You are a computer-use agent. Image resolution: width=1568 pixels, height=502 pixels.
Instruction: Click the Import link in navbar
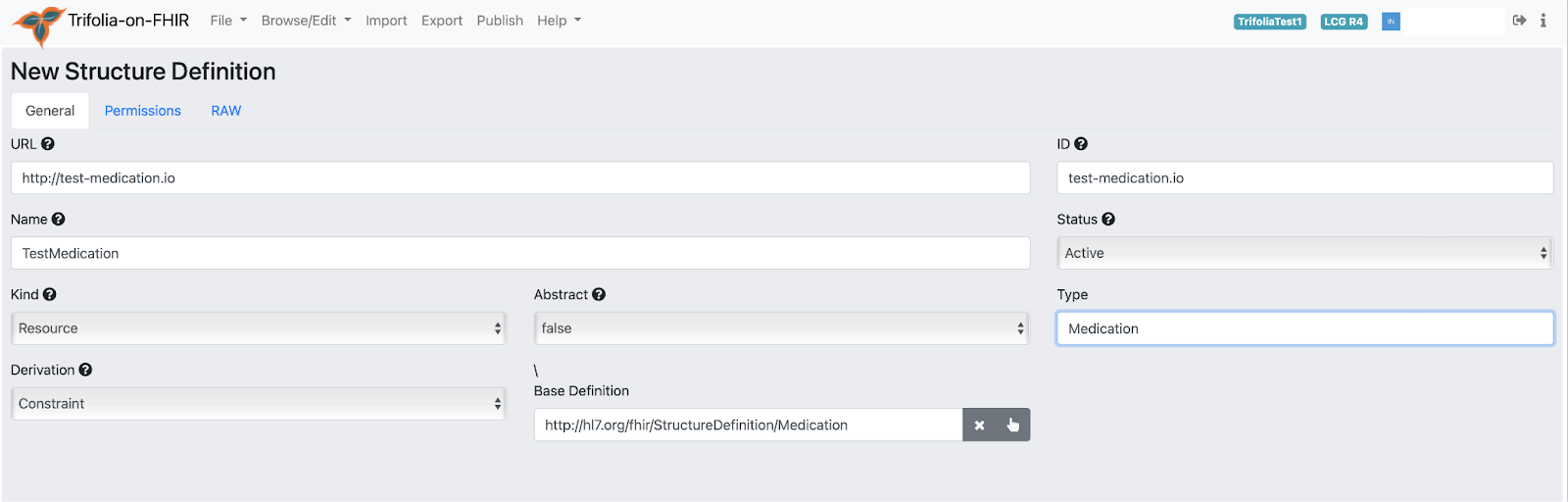coord(386,21)
